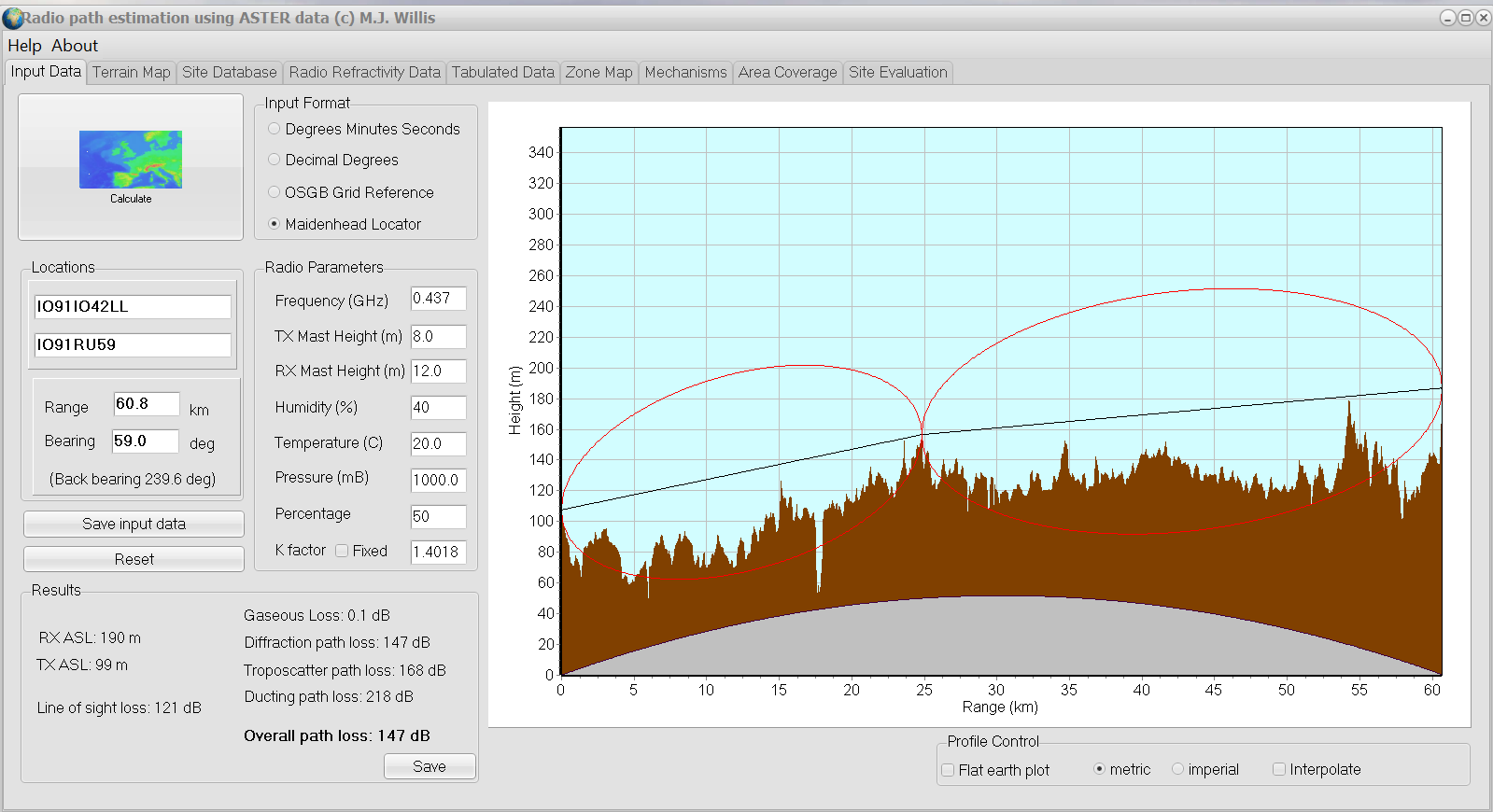1493x812 pixels.
Task: Switch to the Input Data tab
Action: [x=46, y=72]
